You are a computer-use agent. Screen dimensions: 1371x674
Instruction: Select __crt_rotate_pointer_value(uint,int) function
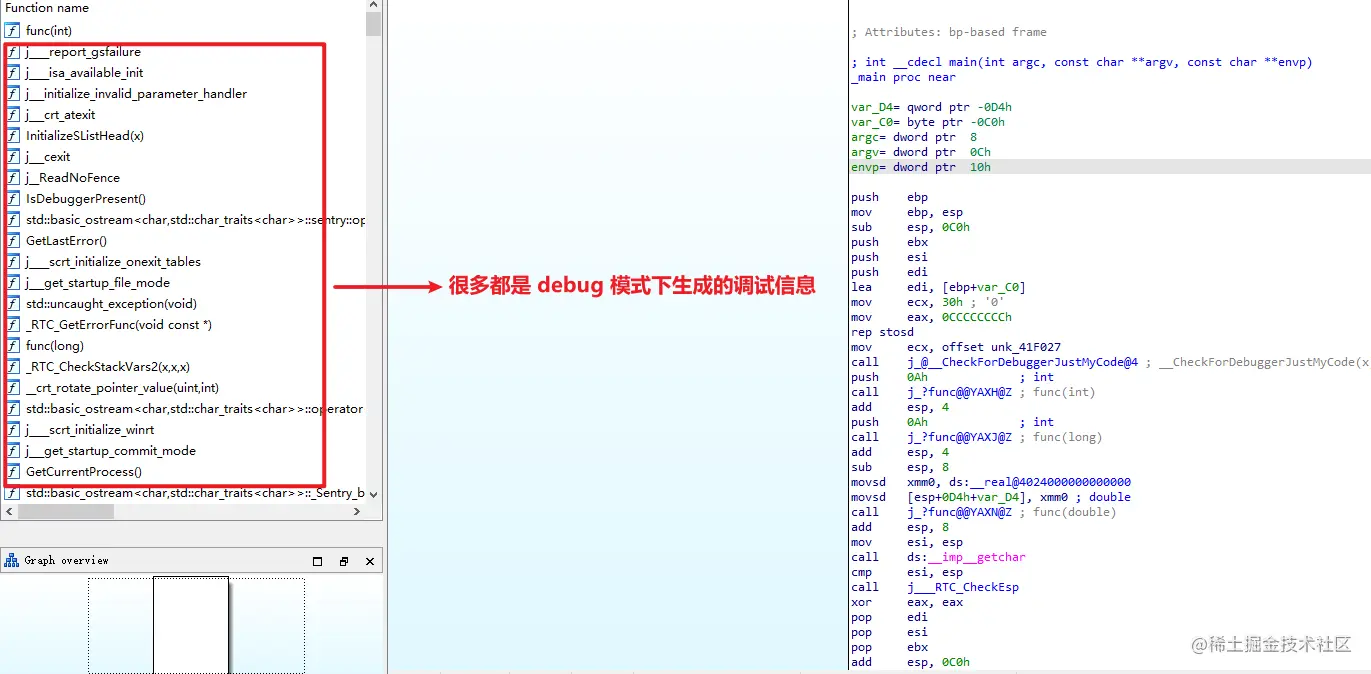(x=122, y=387)
